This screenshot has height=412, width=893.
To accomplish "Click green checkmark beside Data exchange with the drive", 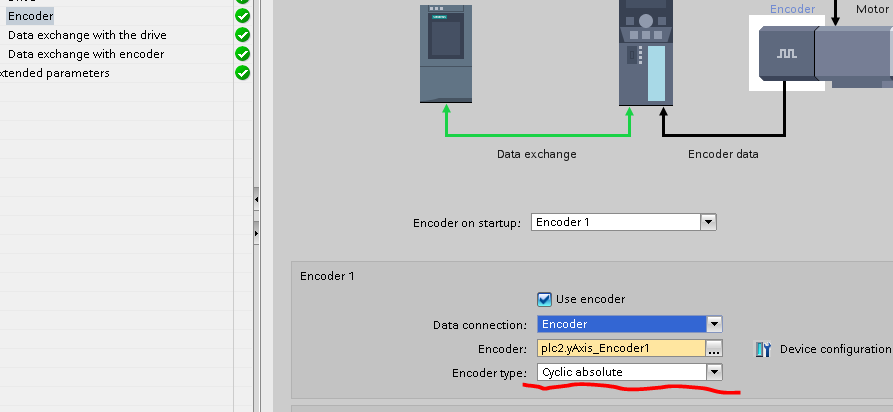I will pos(243,35).
